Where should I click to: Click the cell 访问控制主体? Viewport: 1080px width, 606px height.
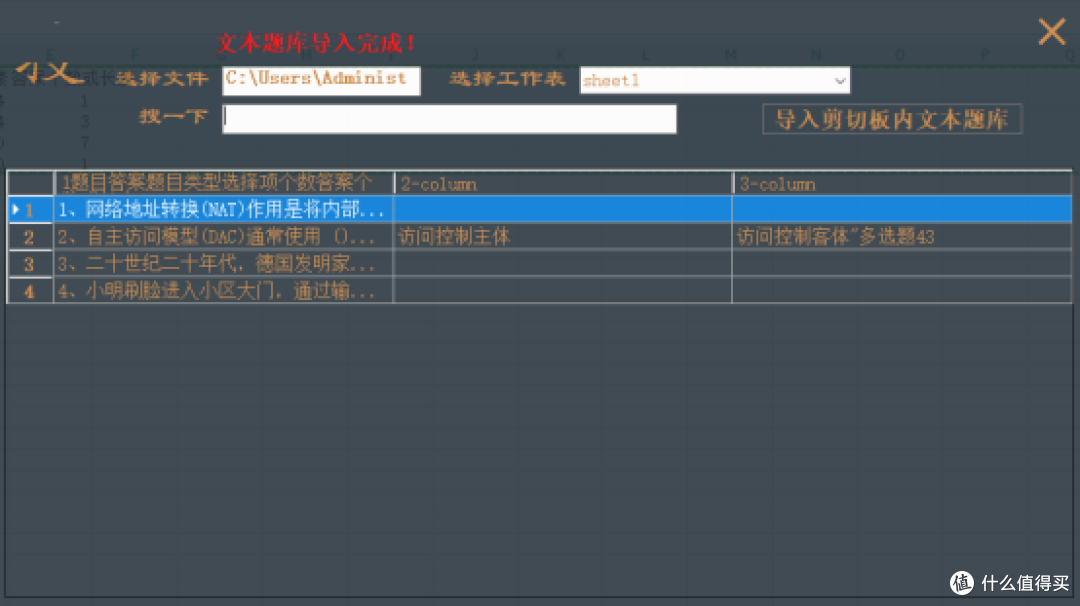563,236
